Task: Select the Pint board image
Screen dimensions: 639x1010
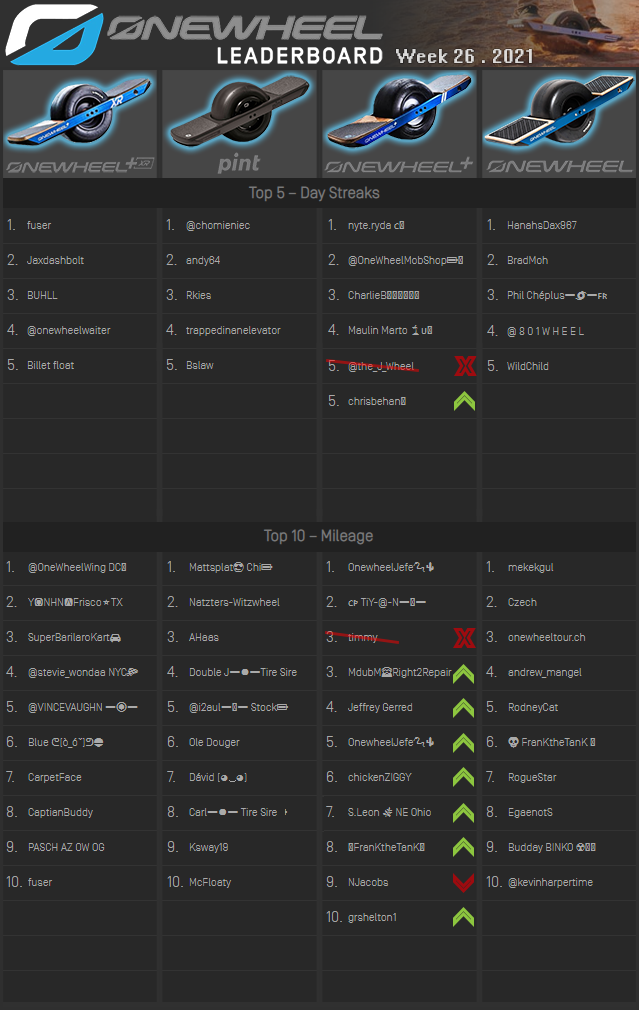Action: pos(239,123)
